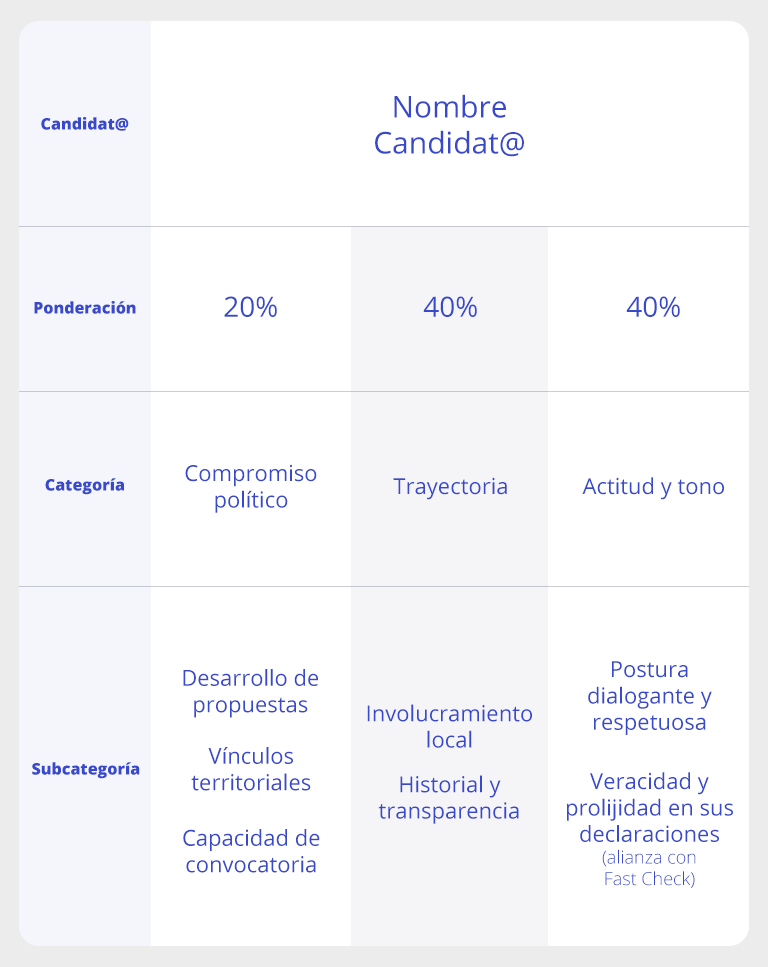Select Historial y transparencia subcategory
Viewport: 768px width, 967px height.
coord(449,797)
